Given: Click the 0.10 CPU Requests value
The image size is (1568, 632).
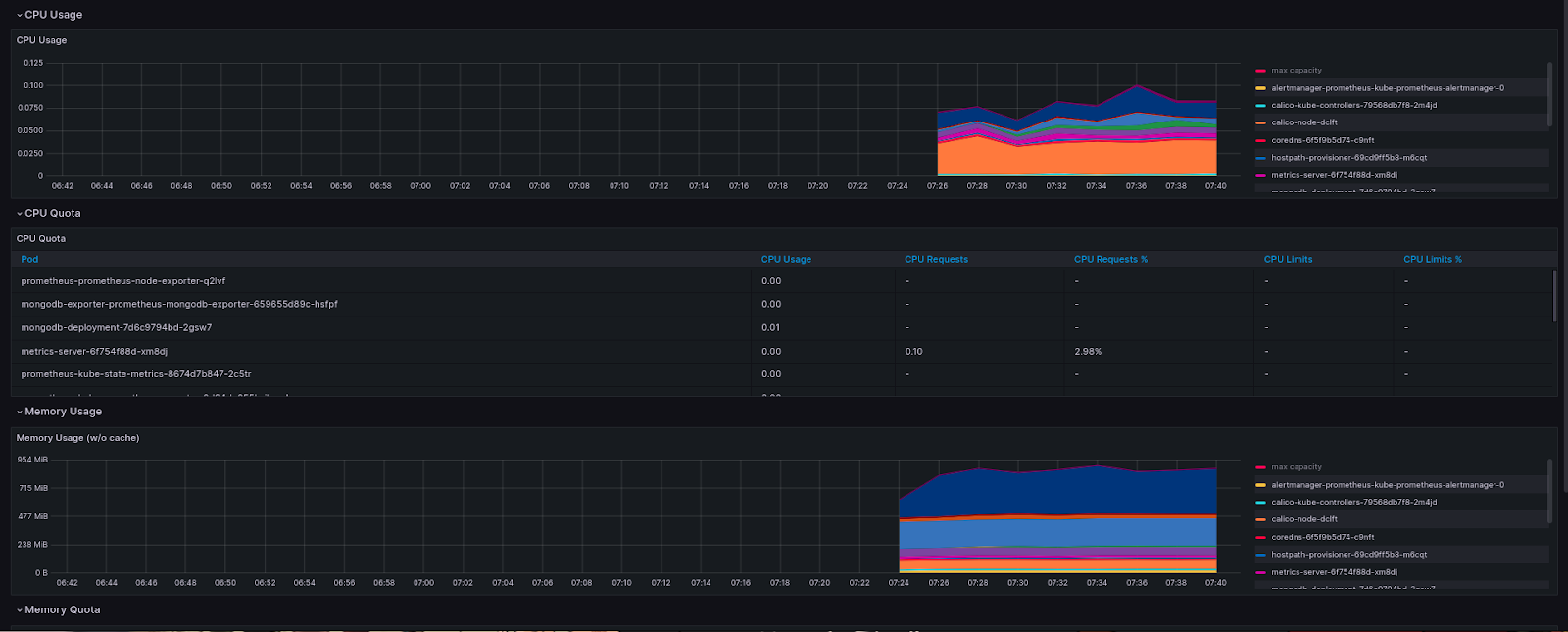Looking at the screenshot, I should [x=913, y=351].
